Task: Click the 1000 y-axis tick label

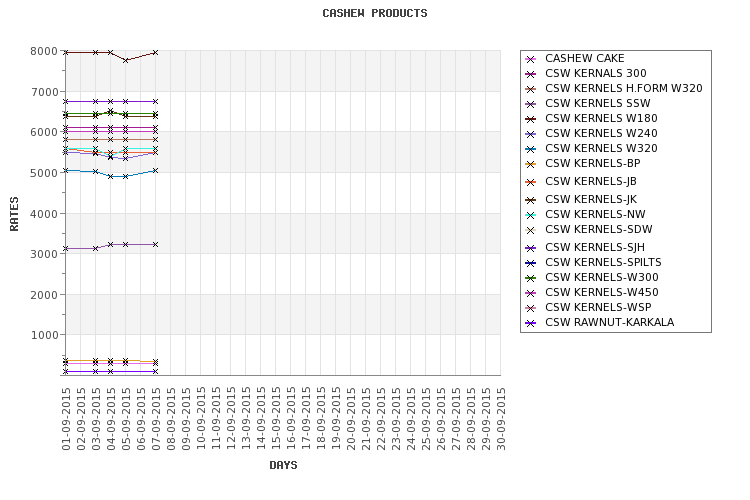Action: tap(44, 335)
